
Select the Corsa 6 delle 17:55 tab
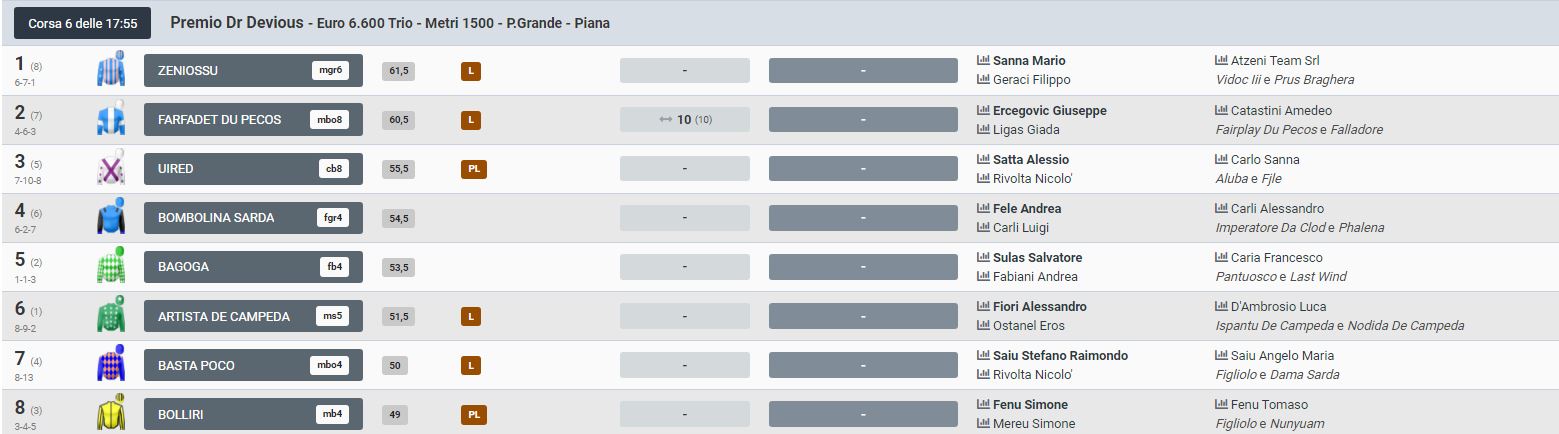[82, 22]
